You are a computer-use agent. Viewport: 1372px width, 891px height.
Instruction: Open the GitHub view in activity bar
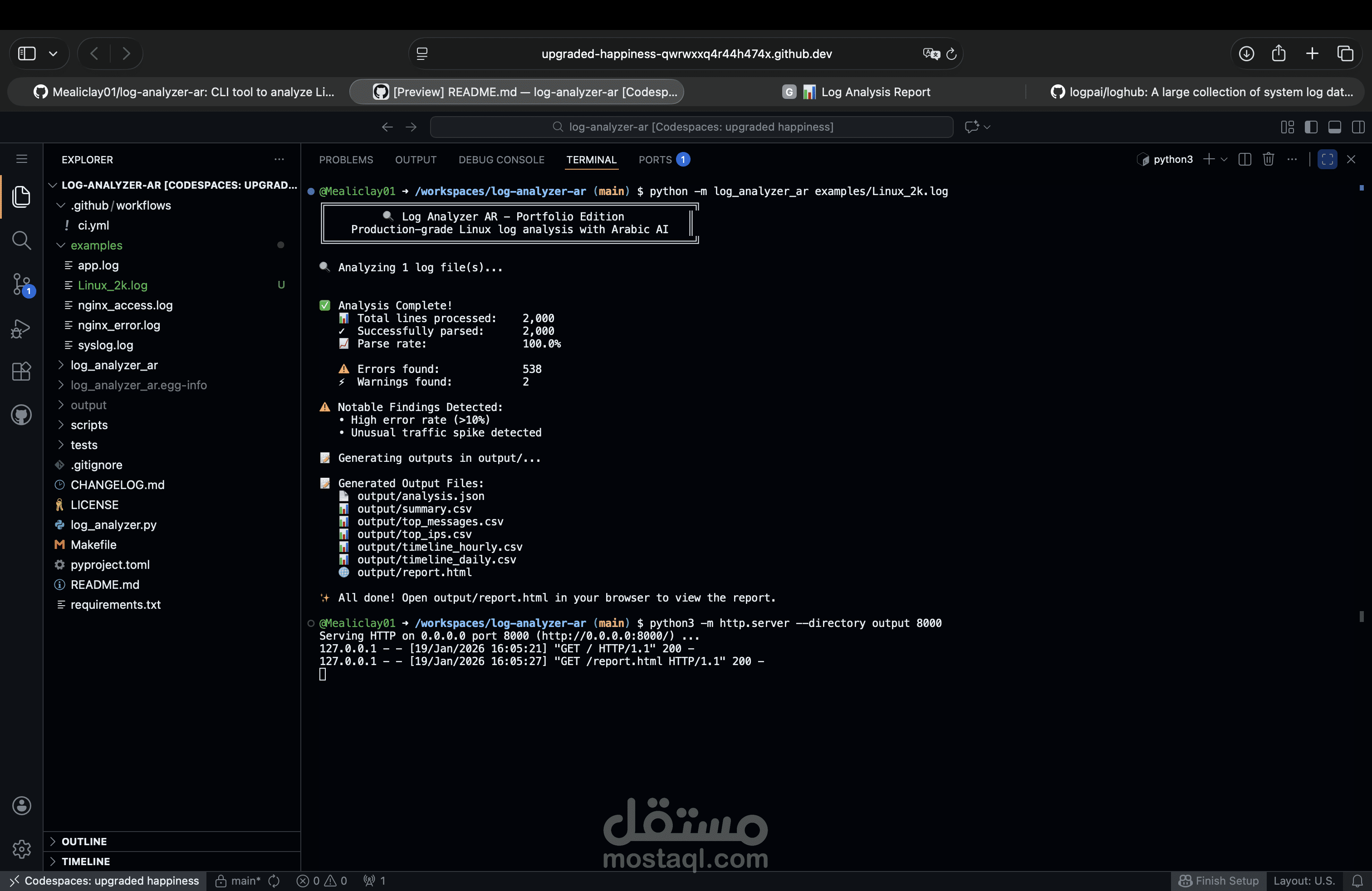pos(21,415)
